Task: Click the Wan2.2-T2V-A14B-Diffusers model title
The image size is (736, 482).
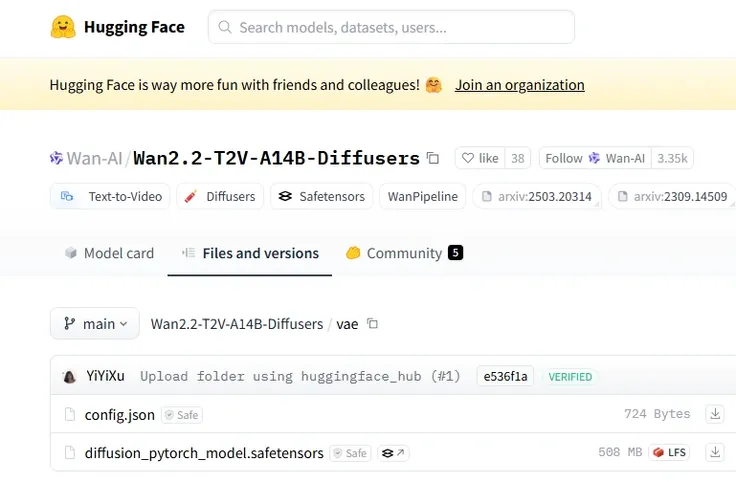Action: 276,158
